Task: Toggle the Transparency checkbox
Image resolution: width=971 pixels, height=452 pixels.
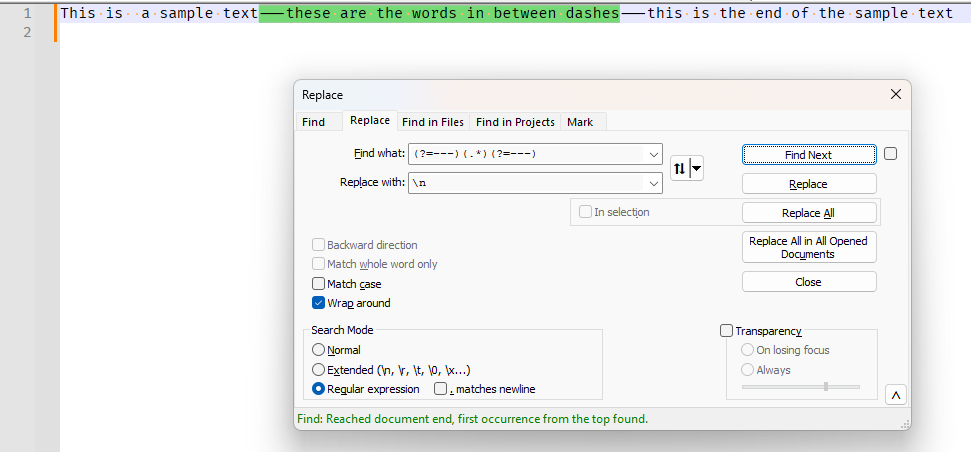Action: [x=727, y=331]
